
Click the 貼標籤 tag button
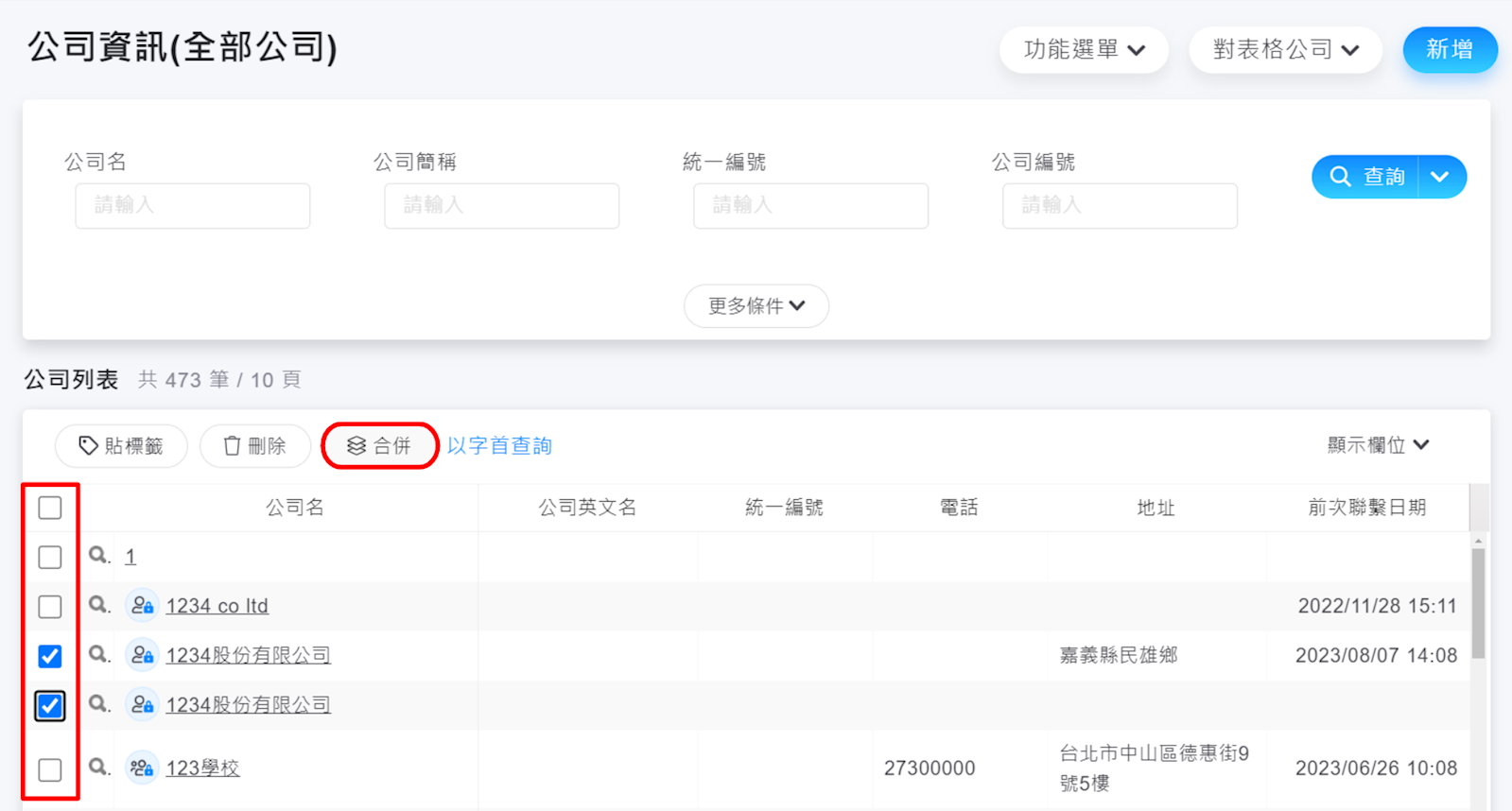tap(121, 446)
